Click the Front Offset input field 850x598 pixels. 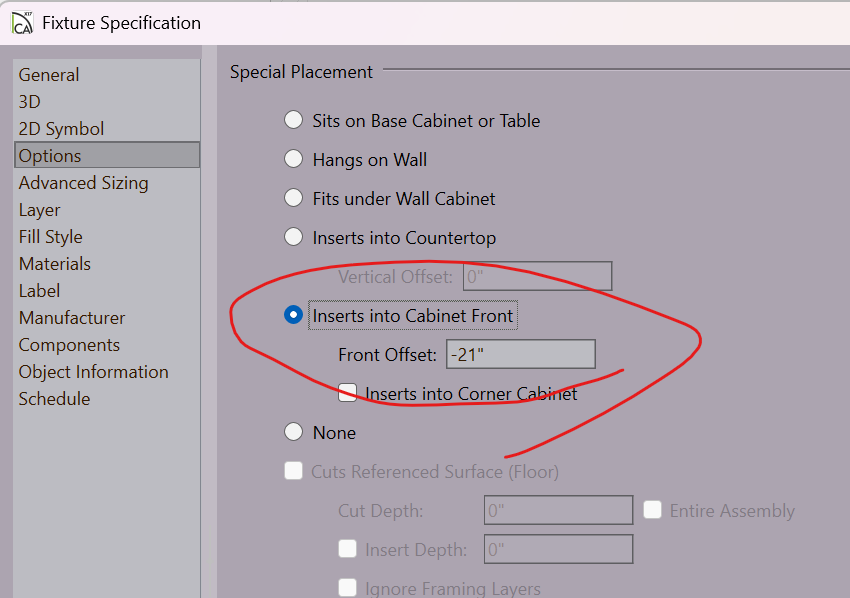519,354
